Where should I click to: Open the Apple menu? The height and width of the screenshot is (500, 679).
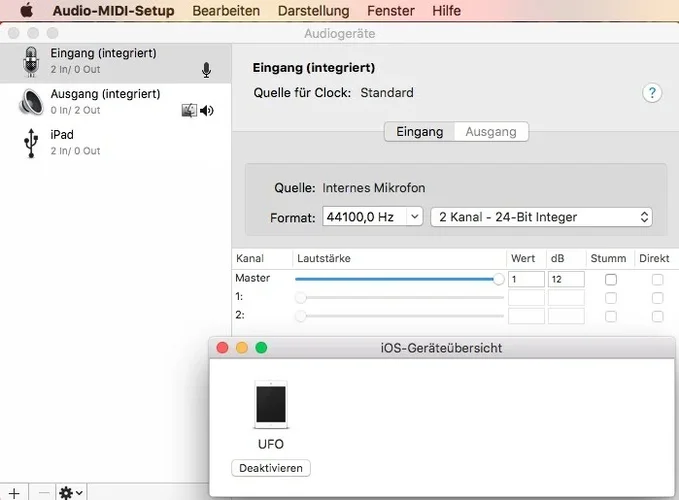[x=26, y=10]
